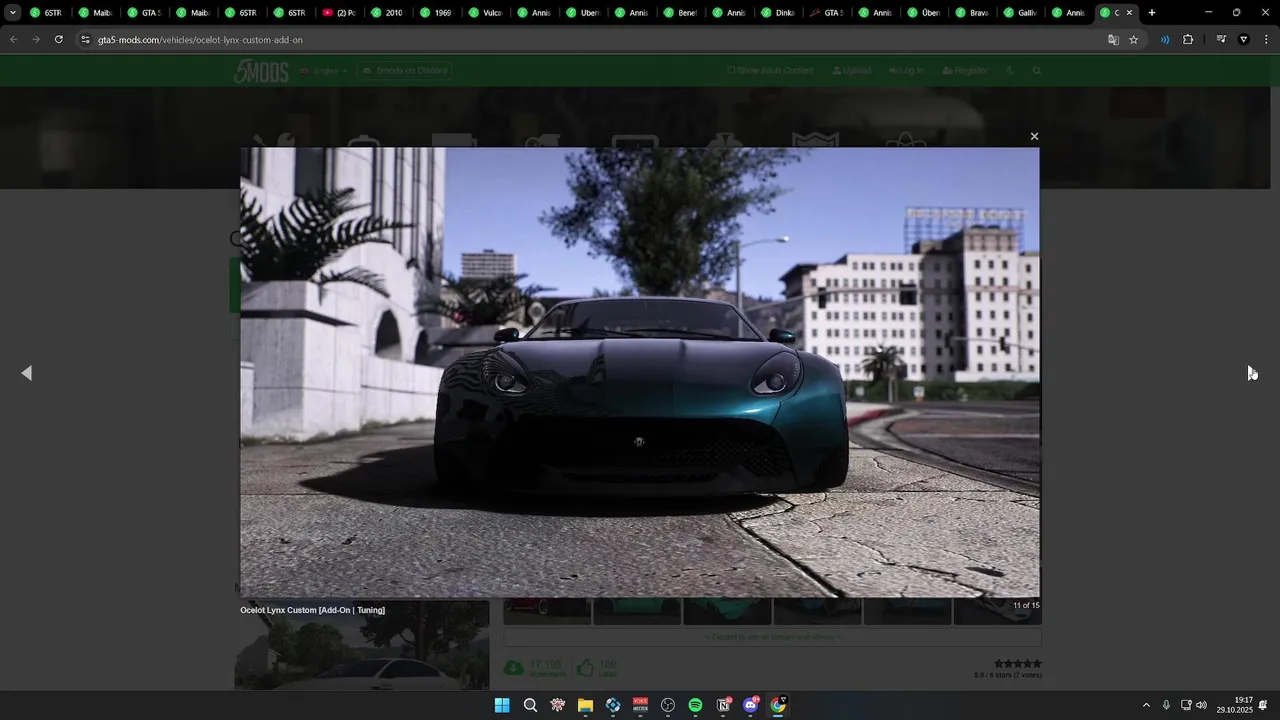Close the active tab

click(1129, 13)
